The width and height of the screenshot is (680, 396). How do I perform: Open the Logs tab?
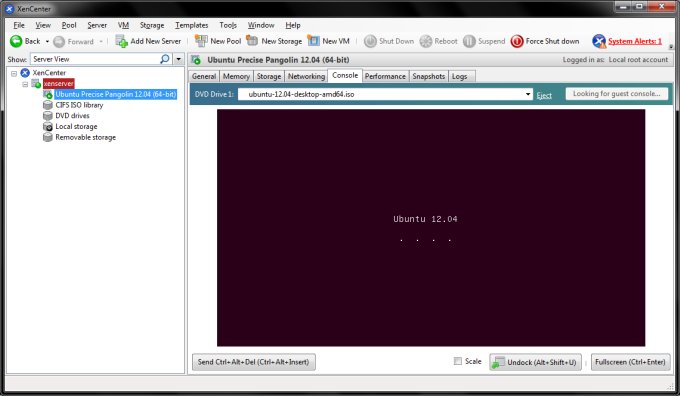point(460,76)
